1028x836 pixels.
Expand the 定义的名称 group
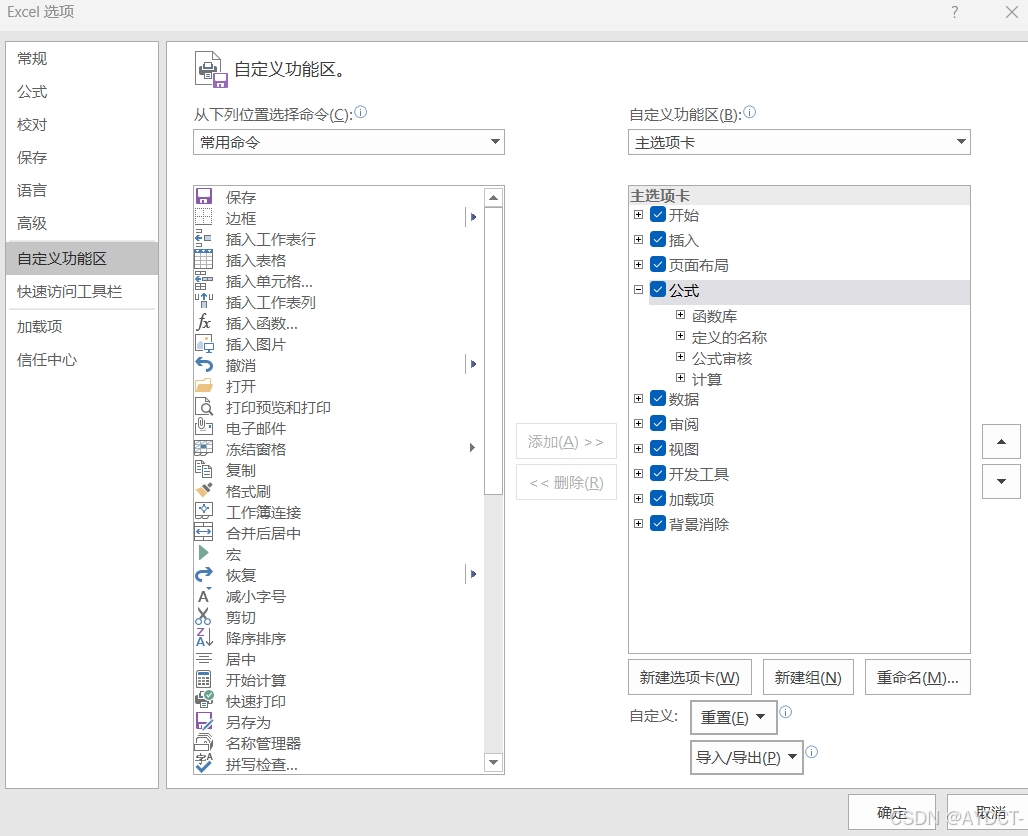[681, 336]
